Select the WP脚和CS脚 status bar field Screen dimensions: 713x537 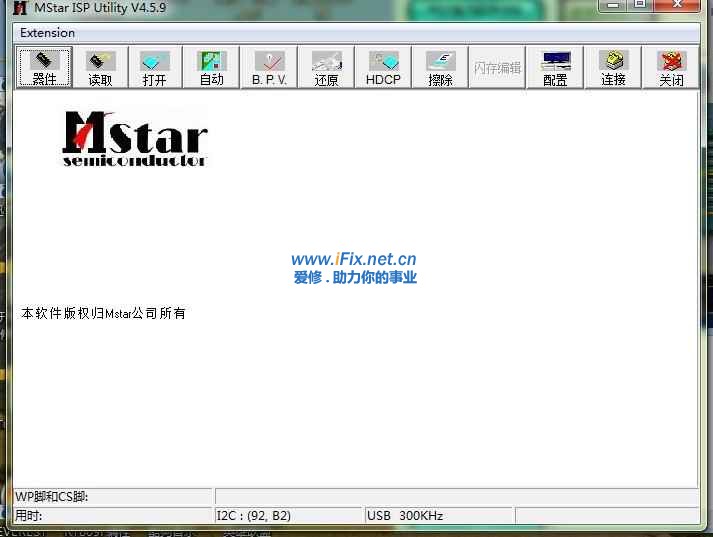(x=113, y=497)
